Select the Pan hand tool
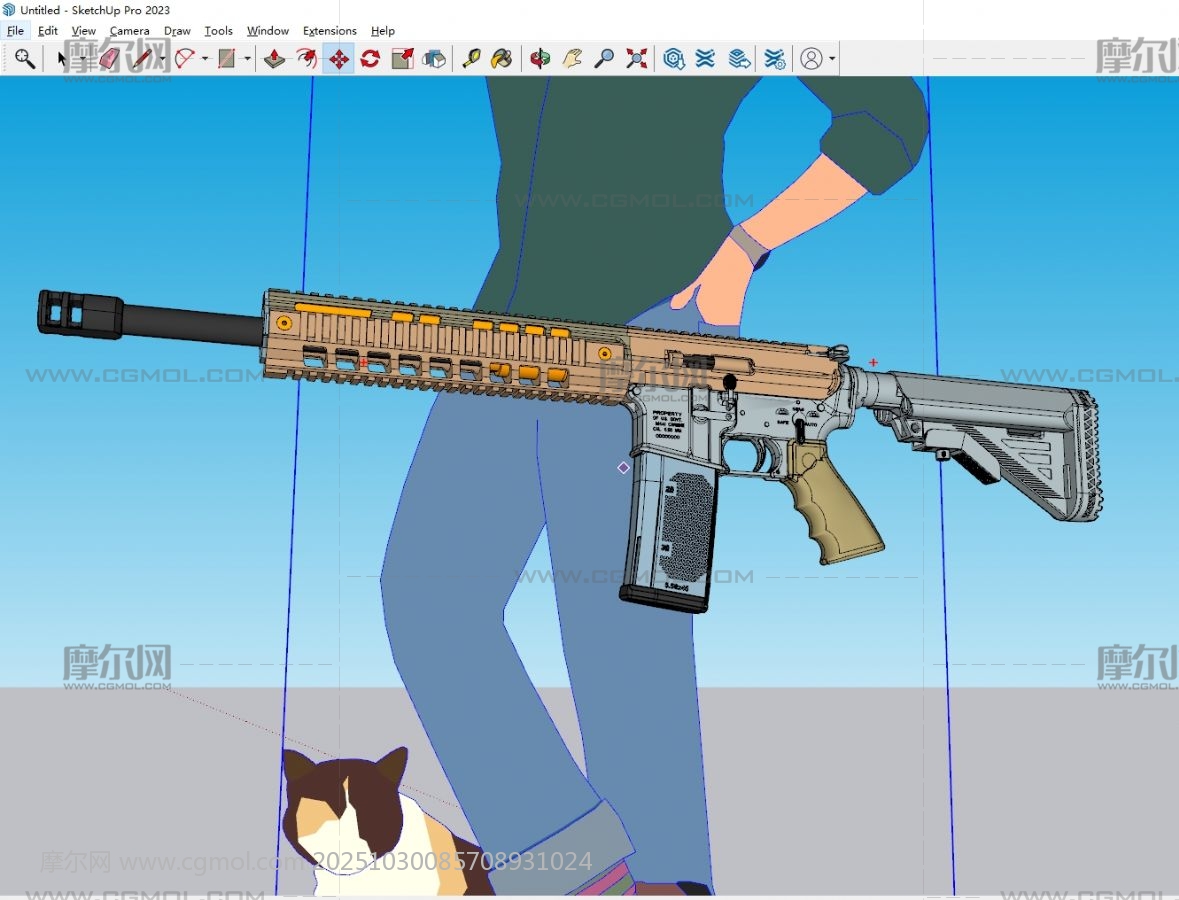The width and height of the screenshot is (1179, 900). pos(572,59)
